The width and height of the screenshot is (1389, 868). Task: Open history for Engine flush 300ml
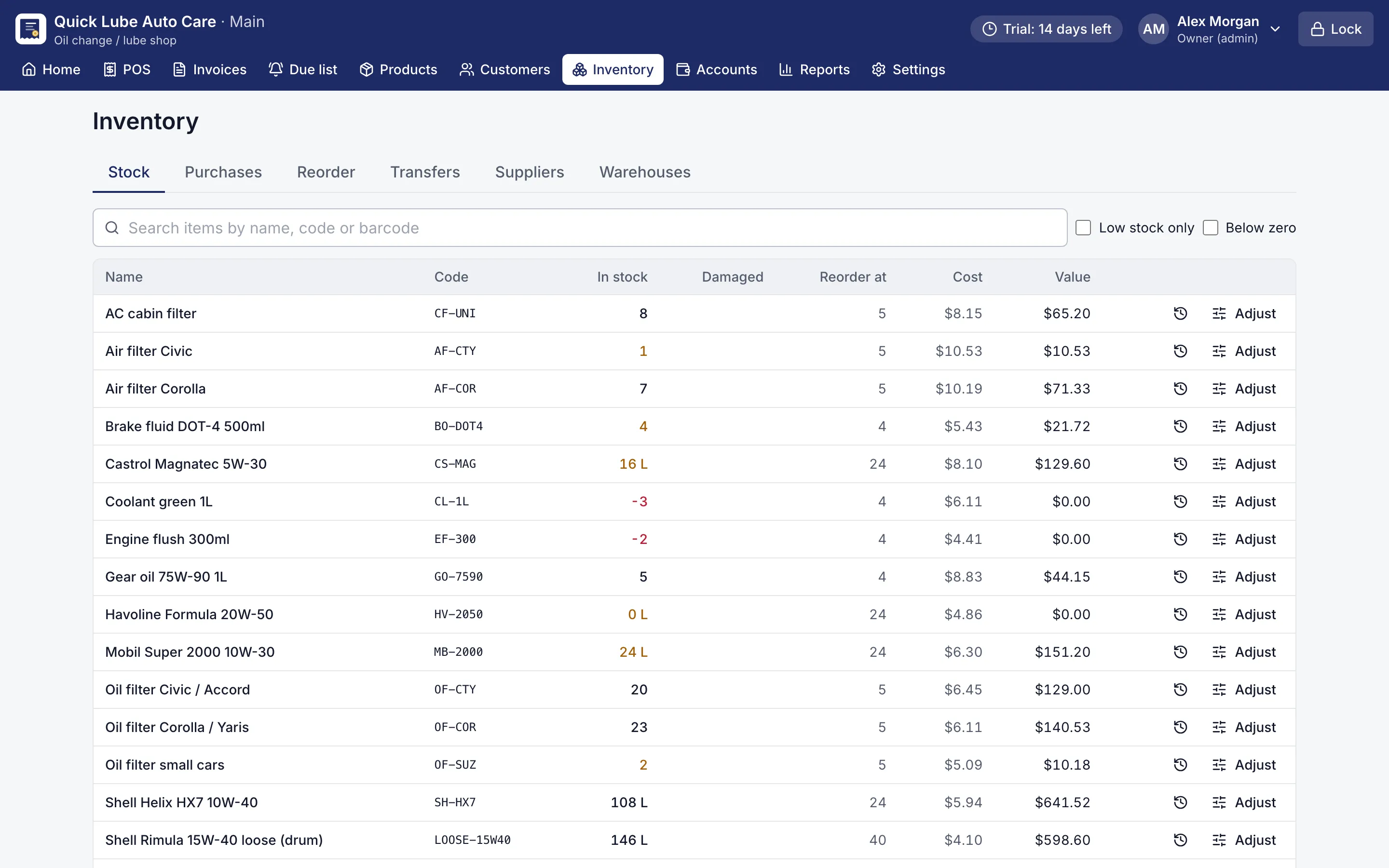1180,539
